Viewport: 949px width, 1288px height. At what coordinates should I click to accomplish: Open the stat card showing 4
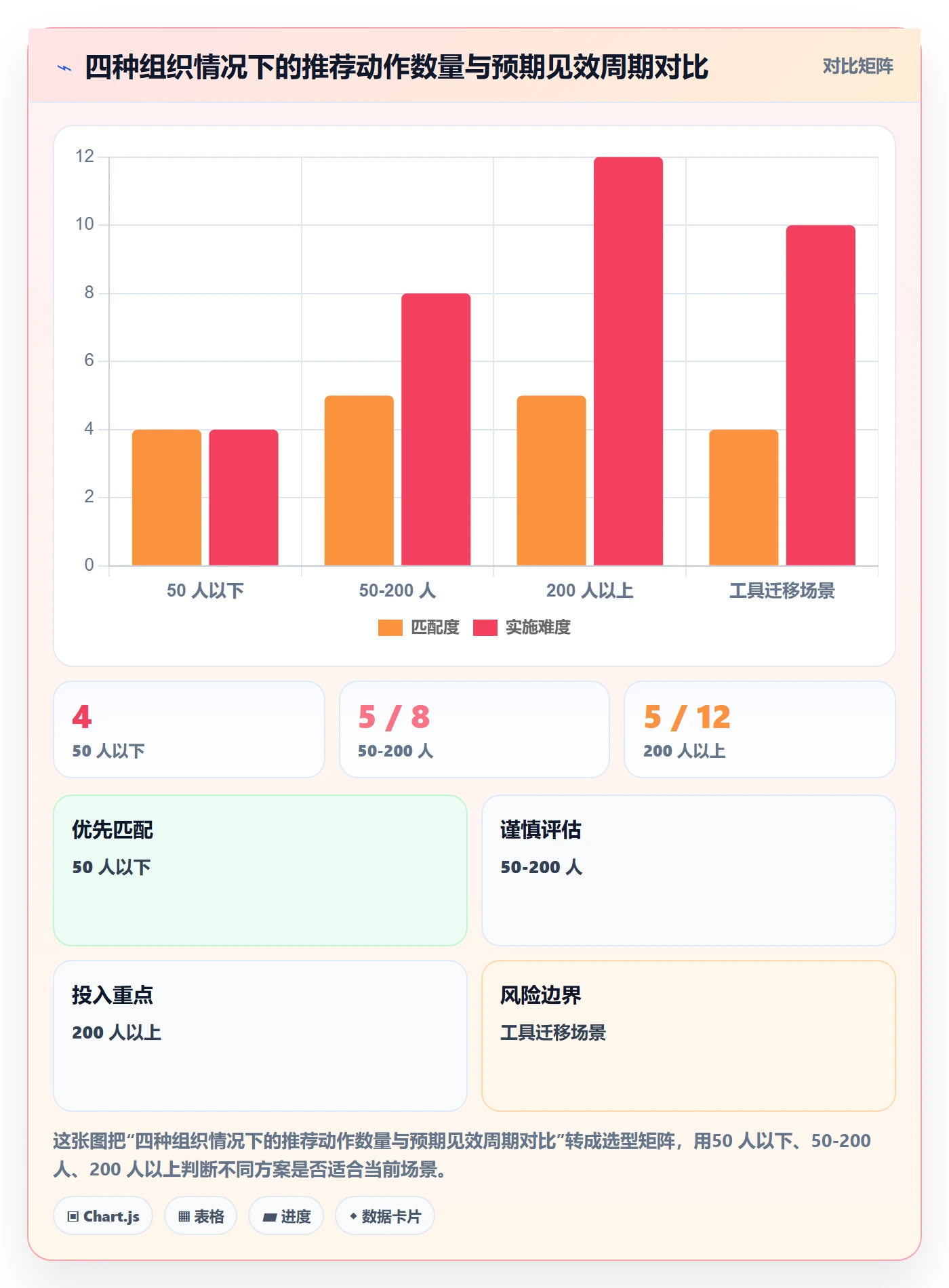(x=189, y=729)
